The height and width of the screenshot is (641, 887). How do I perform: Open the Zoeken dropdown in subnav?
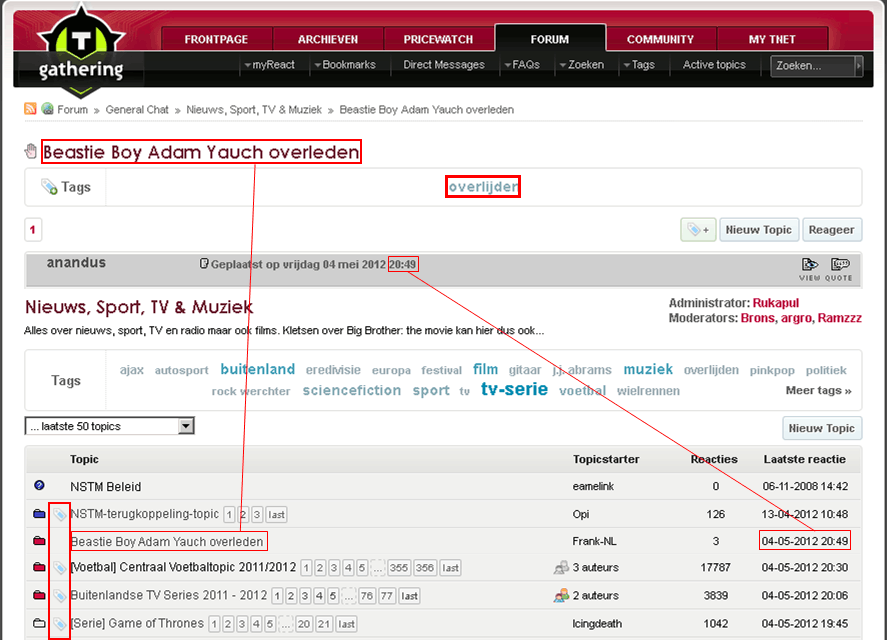click(x=582, y=65)
